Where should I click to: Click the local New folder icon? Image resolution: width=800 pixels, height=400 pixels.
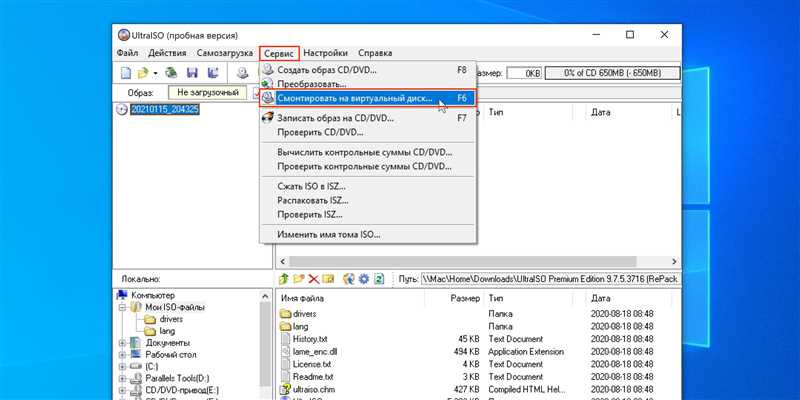(x=298, y=279)
